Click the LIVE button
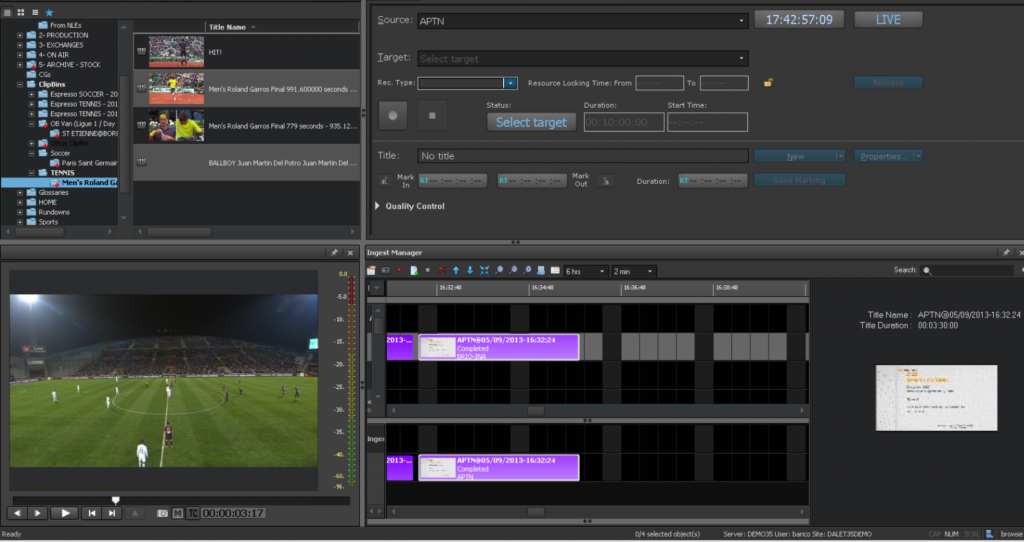 click(x=887, y=20)
